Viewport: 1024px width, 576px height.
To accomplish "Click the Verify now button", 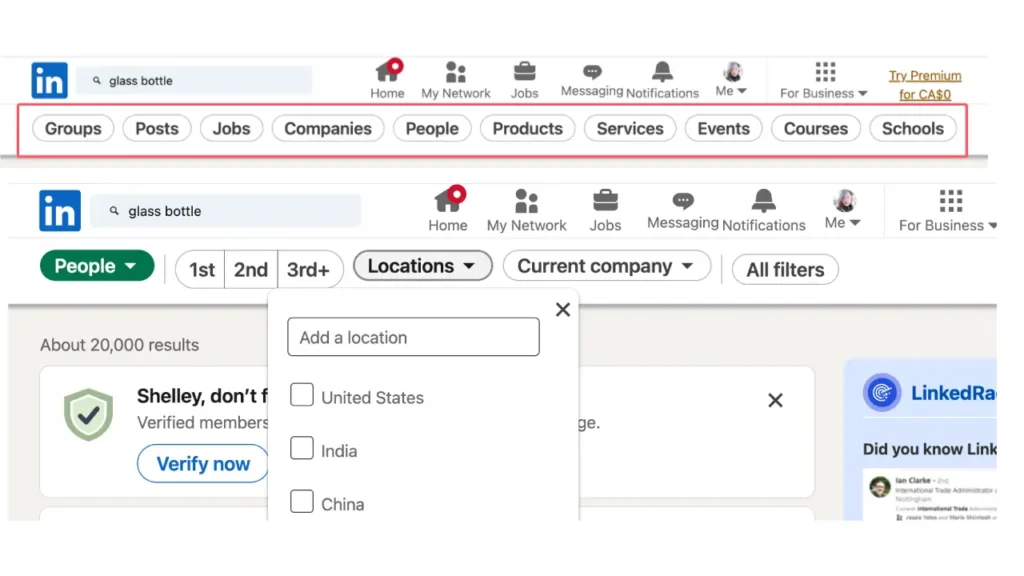I will tap(202, 464).
